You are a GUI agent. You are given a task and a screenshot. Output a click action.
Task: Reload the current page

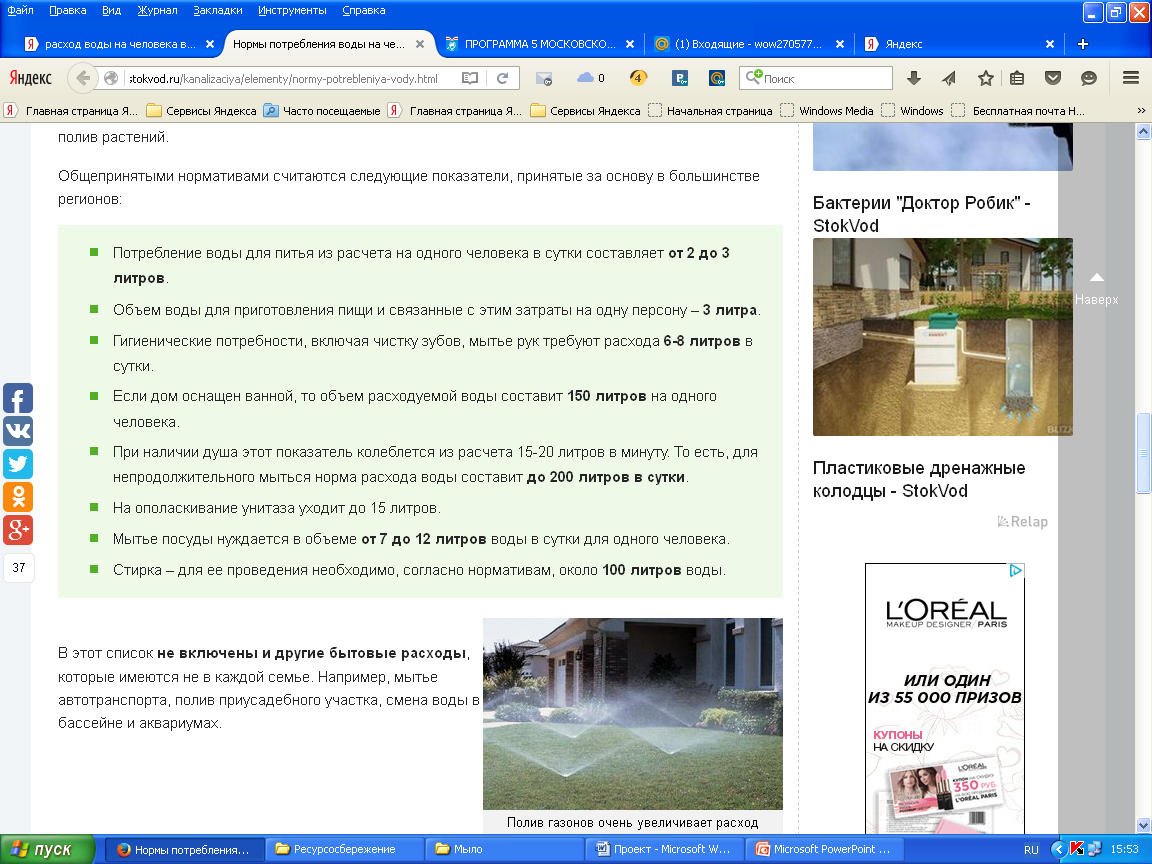[503, 78]
